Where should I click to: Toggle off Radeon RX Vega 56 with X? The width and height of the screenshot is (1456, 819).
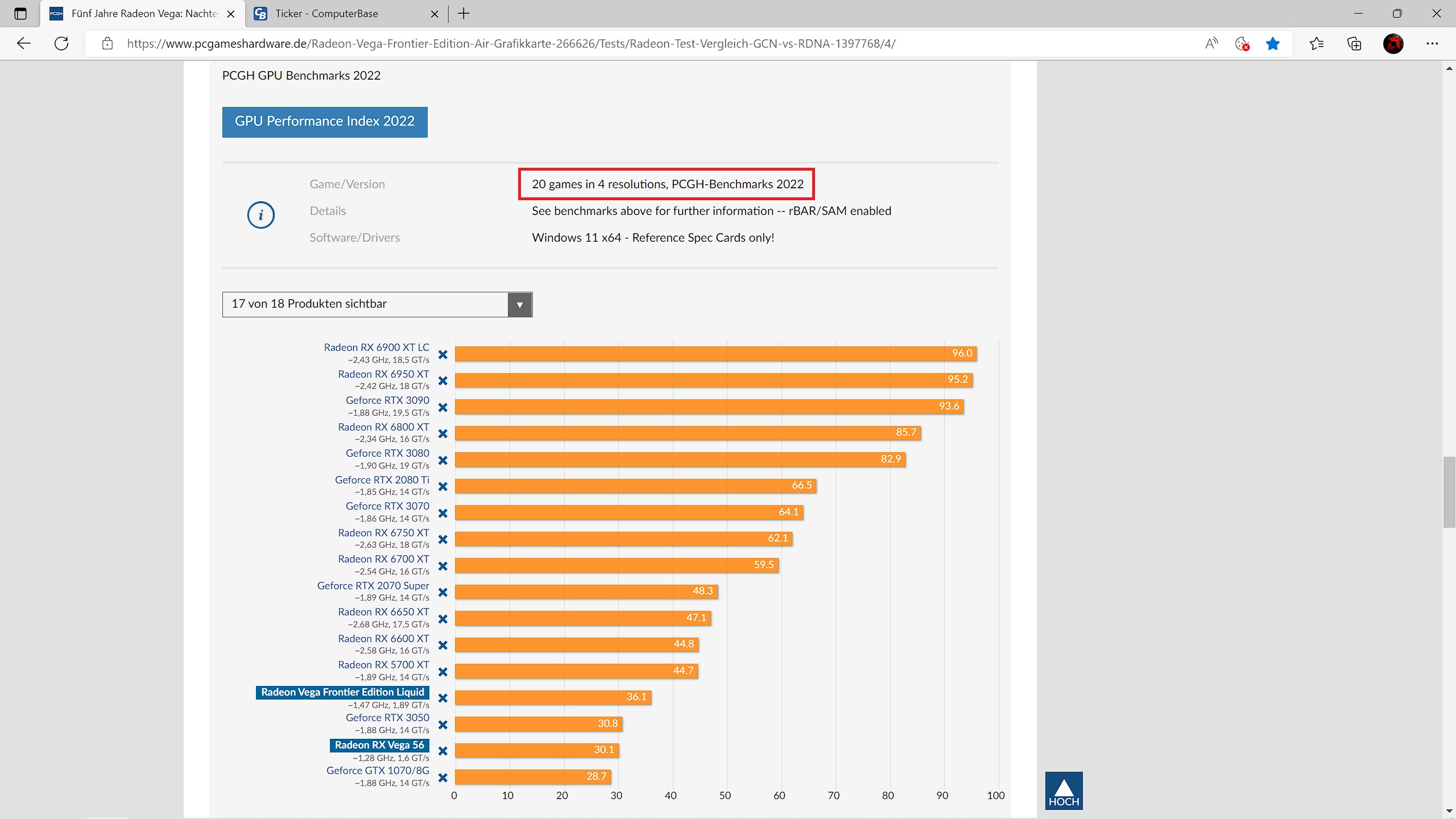[x=442, y=751]
